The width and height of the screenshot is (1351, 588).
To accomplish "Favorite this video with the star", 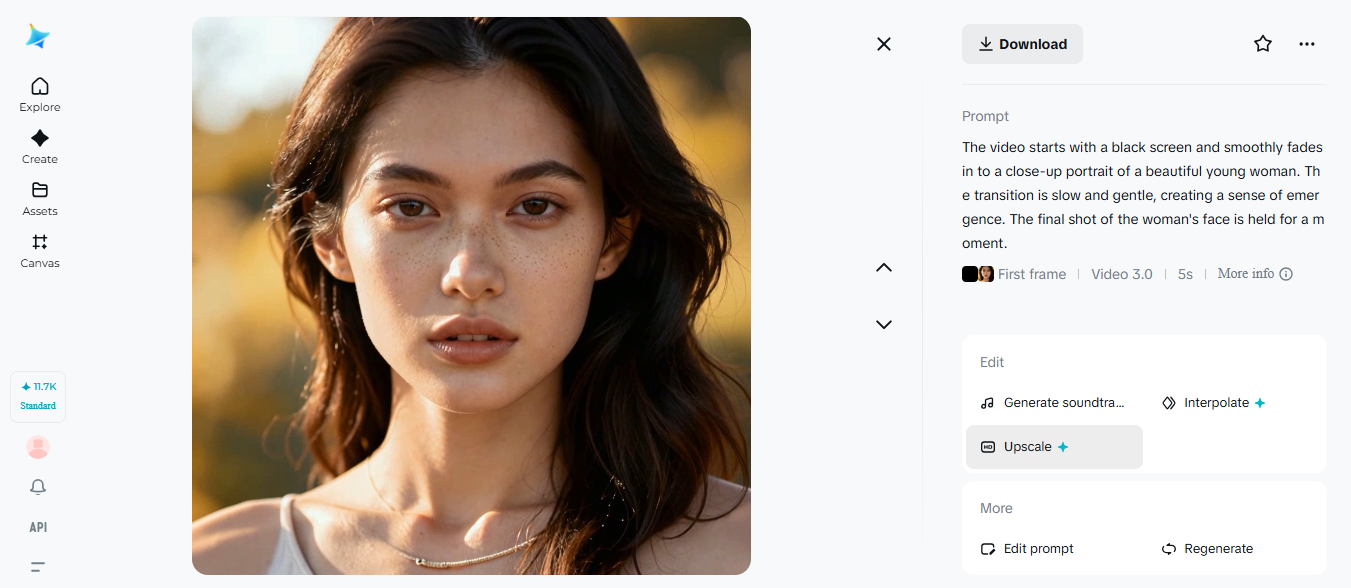I will [x=1263, y=44].
